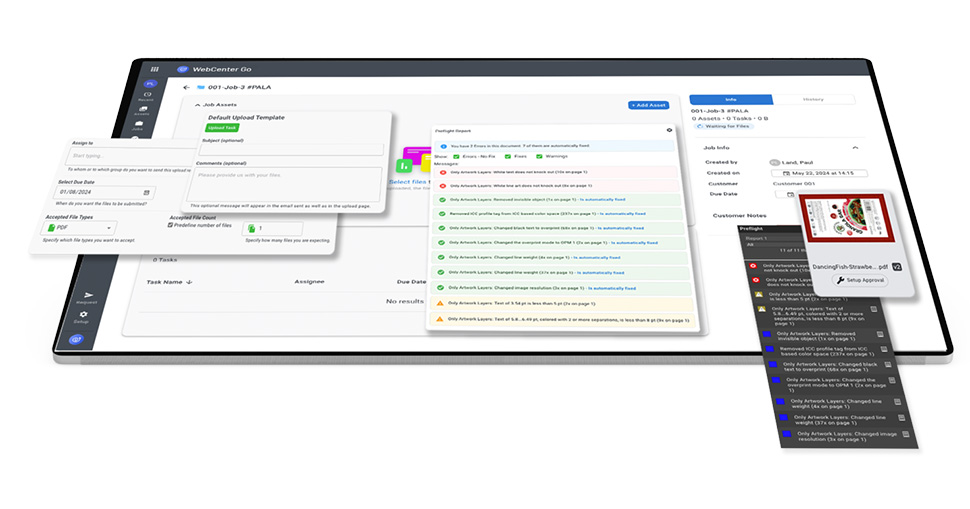Viewport: 970px width, 509px height.
Task: Open Jobs in the left sidebar
Action: coord(142,128)
